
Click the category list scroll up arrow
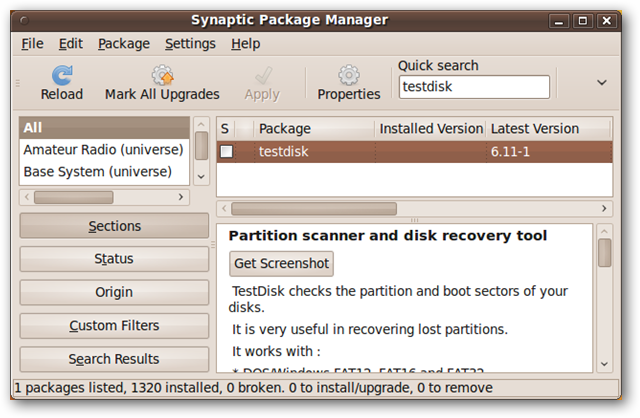[x=202, y=124]
